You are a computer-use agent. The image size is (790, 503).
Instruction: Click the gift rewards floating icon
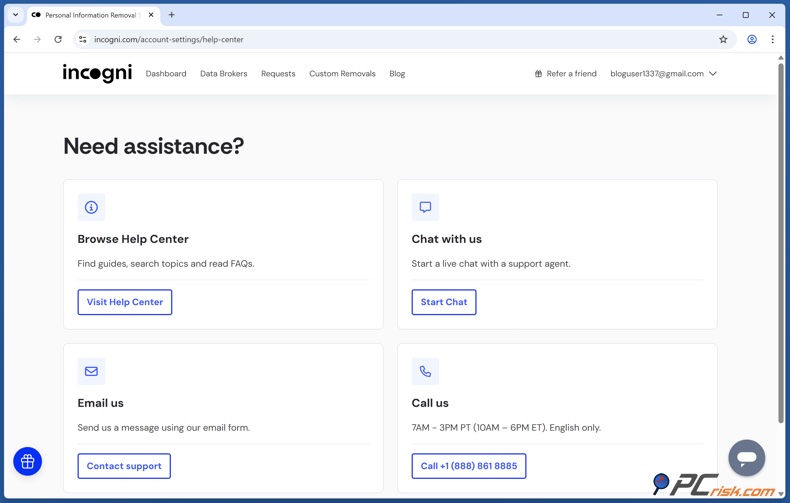[x=28, y=461]
